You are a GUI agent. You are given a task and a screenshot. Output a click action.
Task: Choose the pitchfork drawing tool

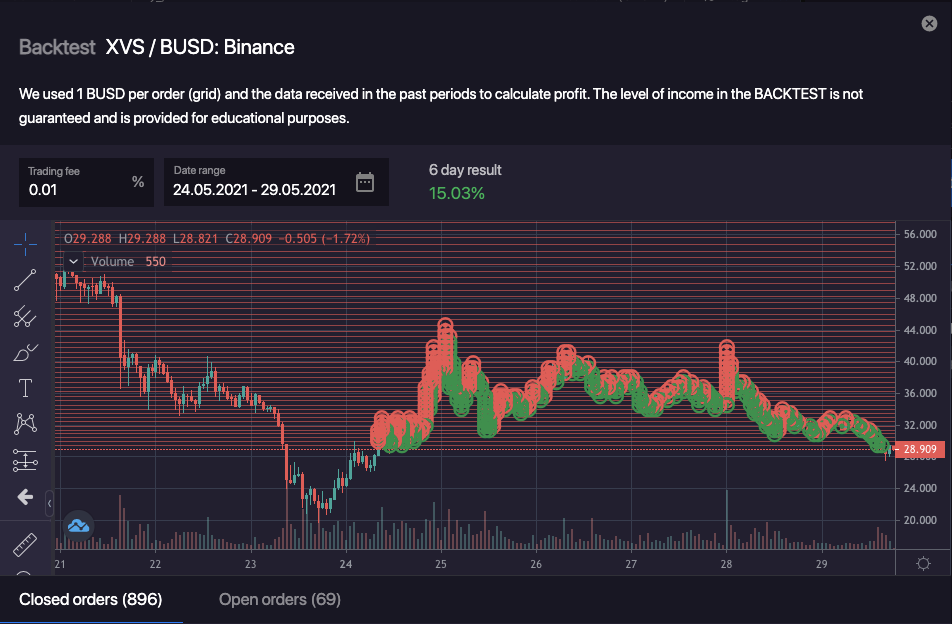[25, 317]
